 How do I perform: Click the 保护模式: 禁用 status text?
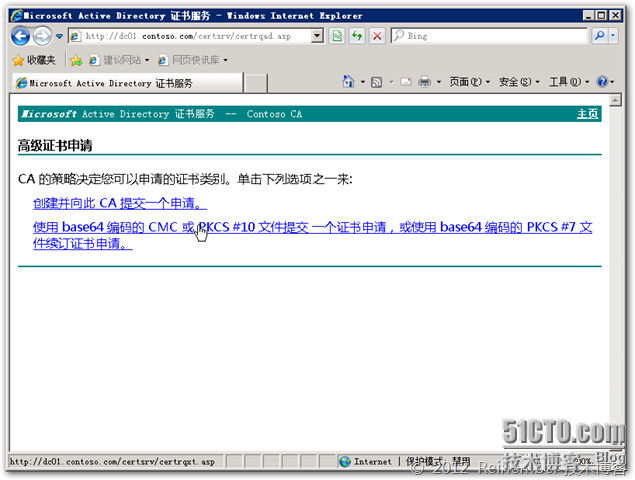tap(438, 461)
